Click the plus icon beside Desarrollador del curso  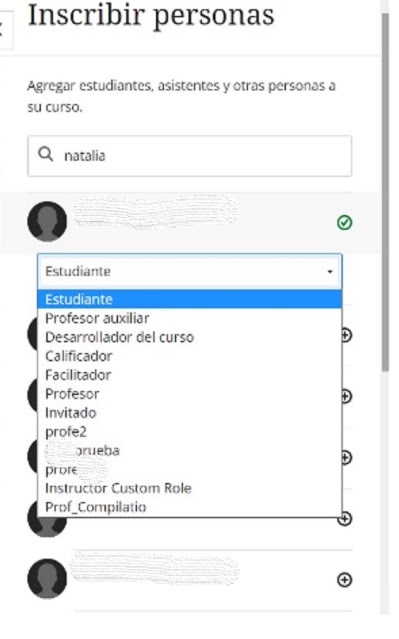(346, 335)
